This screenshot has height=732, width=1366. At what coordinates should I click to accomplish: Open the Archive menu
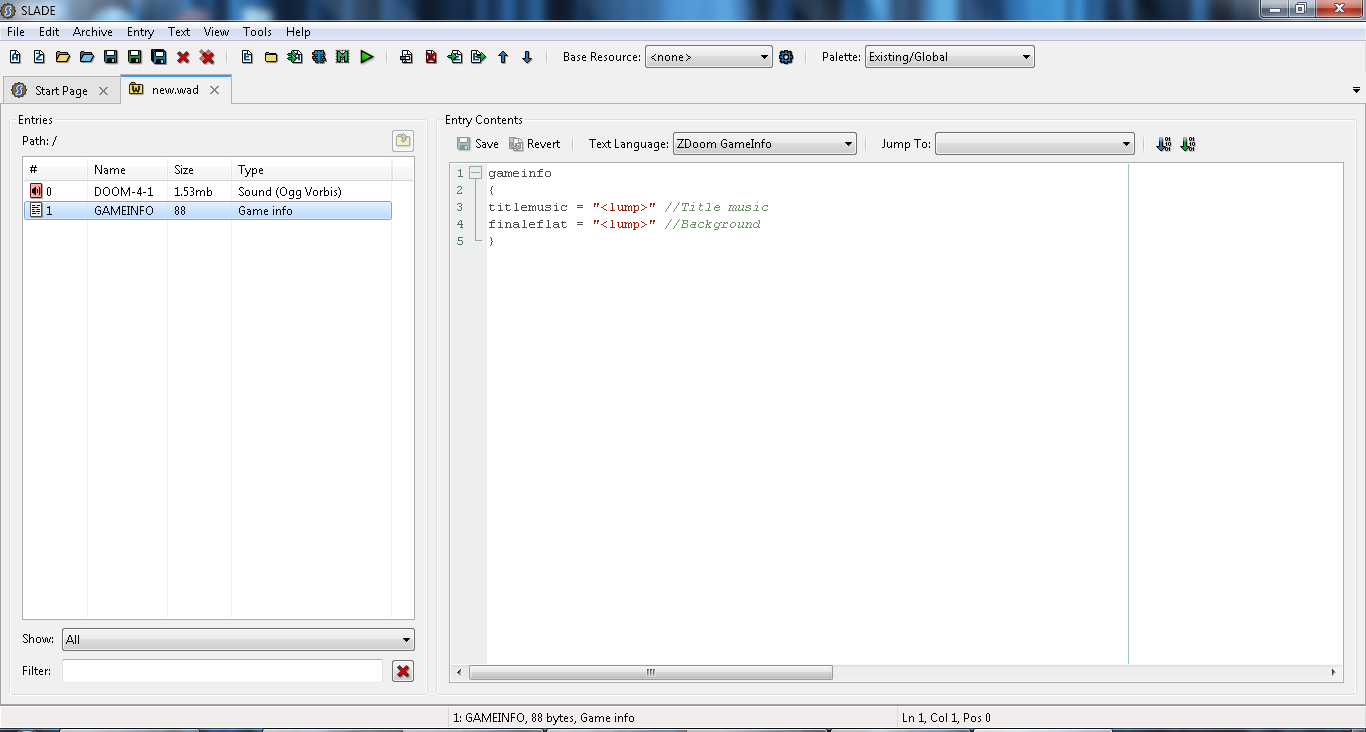click(93, 32)
